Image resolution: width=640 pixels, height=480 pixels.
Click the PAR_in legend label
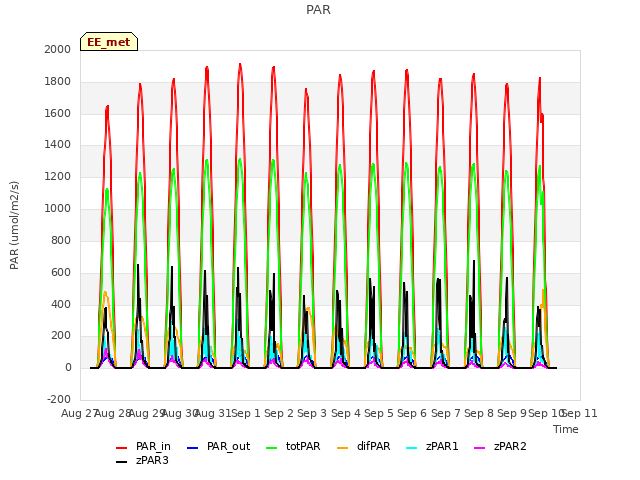[x=153, y=447]
